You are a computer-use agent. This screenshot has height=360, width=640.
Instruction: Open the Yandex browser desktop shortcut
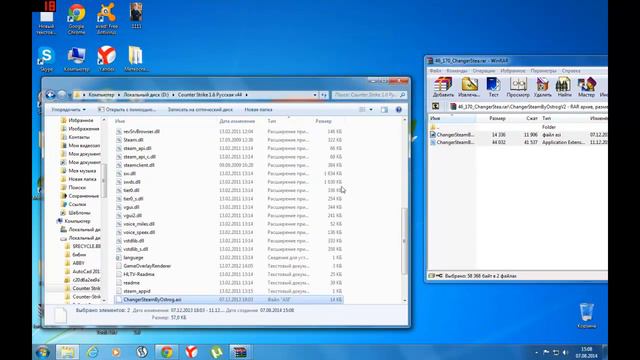coord(107,59)
